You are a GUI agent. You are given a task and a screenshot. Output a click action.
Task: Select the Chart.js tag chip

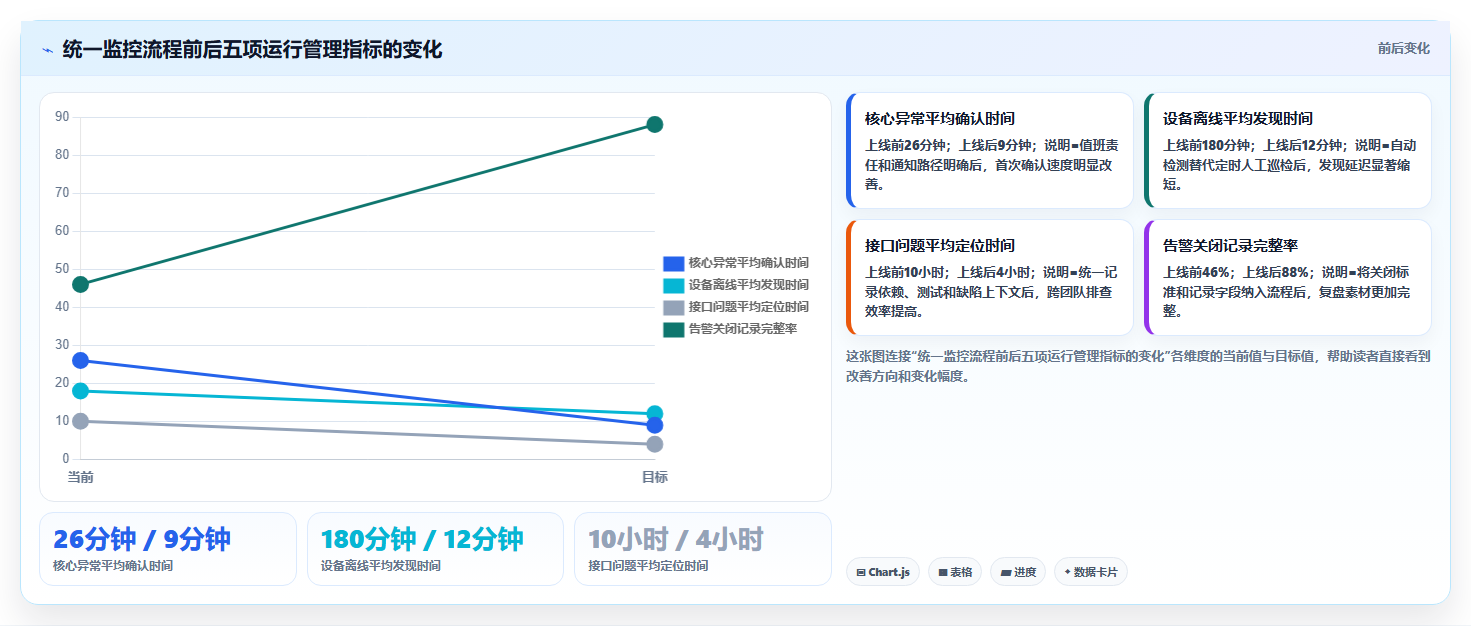coord(883,572)
